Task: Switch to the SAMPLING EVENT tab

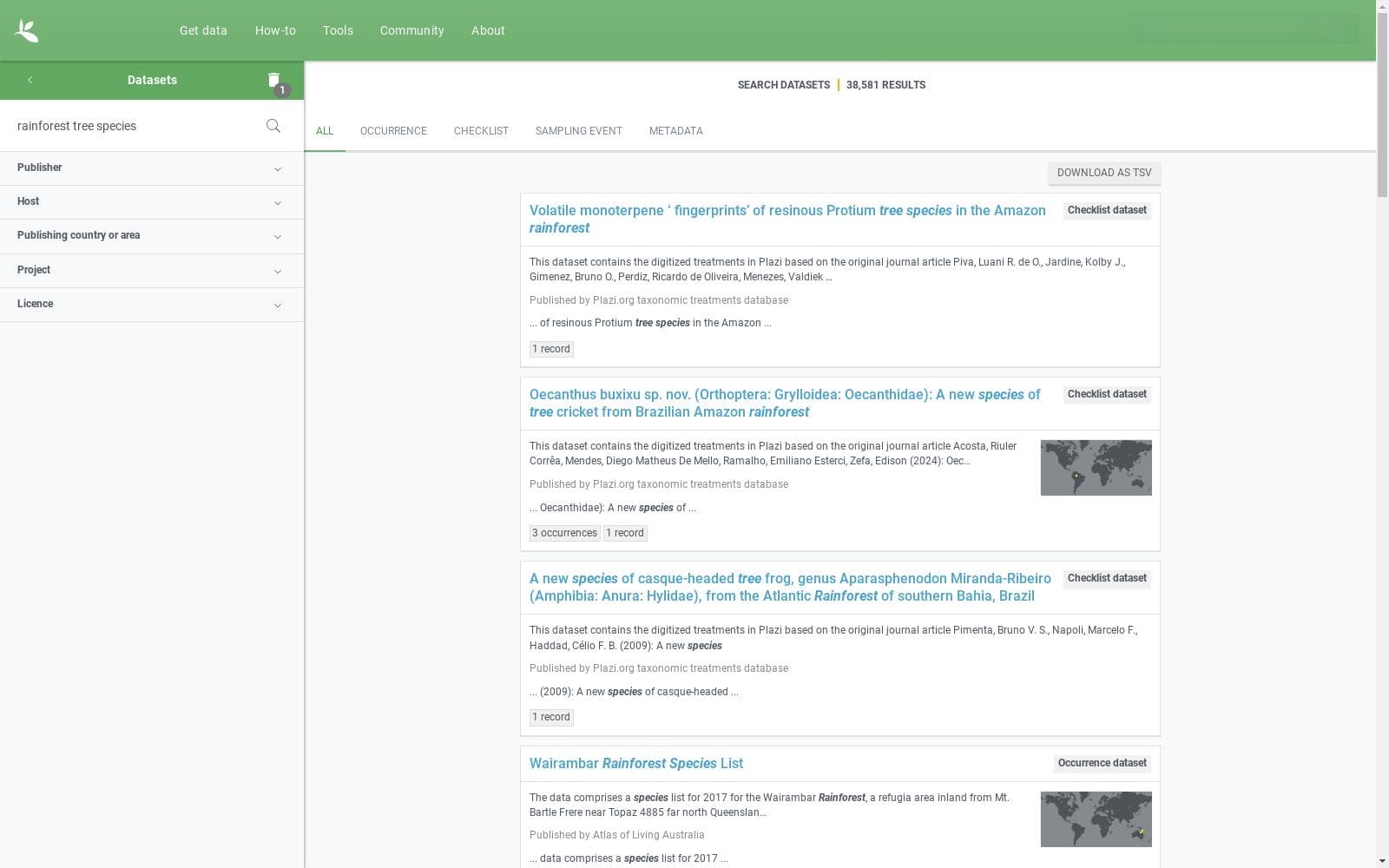Action: click(x=578, y=131)
